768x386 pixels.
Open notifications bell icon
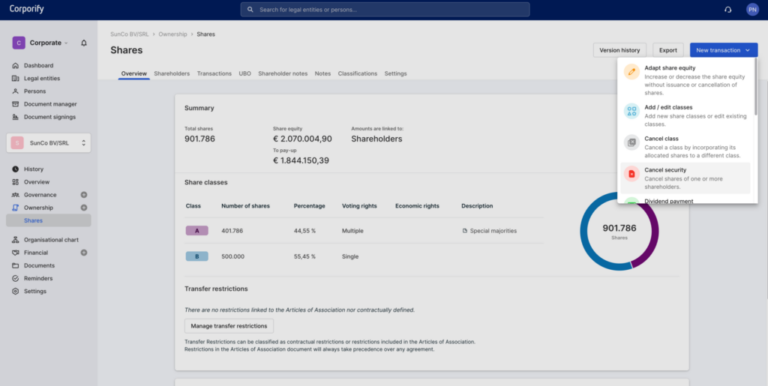(84, 43)
